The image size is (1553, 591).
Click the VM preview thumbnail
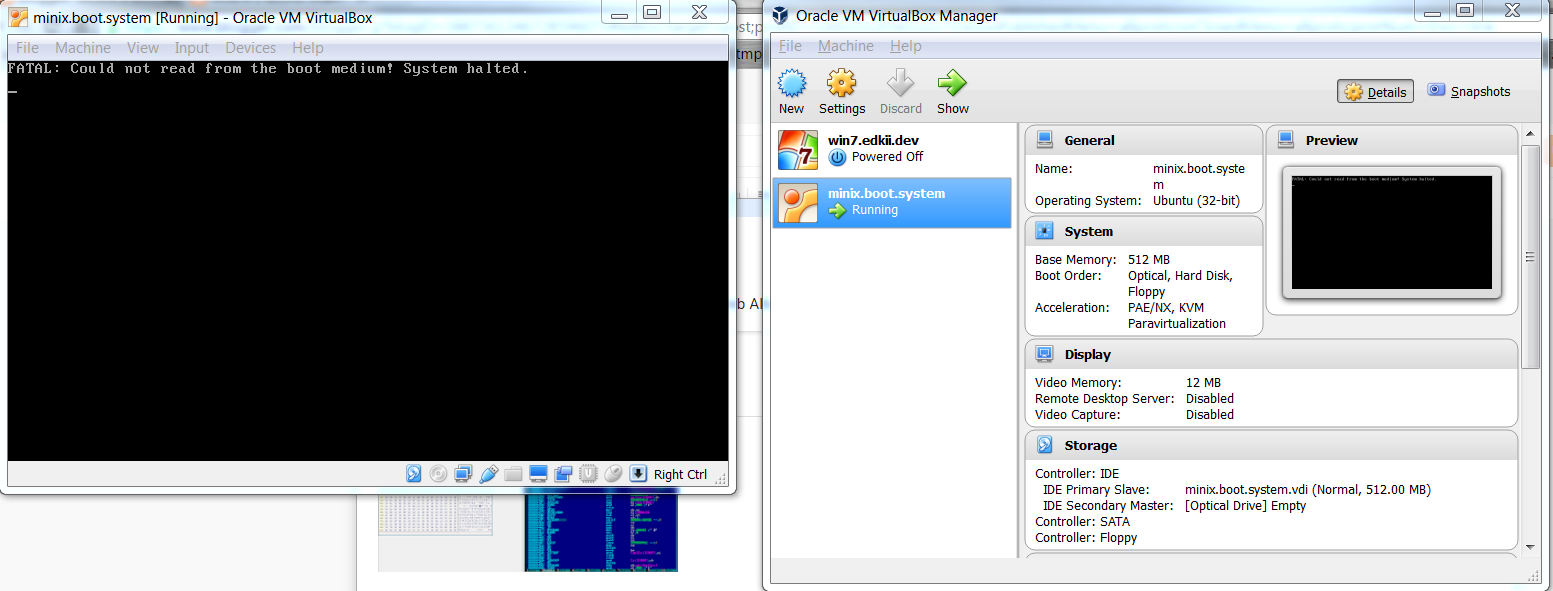pyautogui.click(x=1392, y=232)
